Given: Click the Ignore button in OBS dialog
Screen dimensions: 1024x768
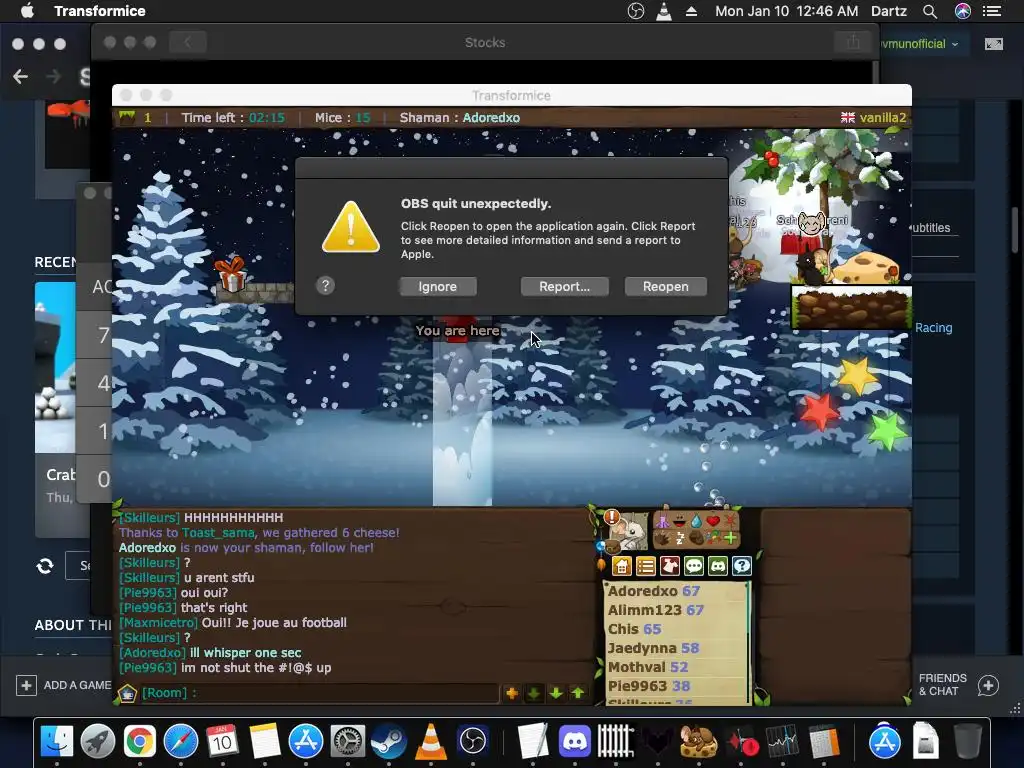Looking at the screenshot, I should (438, 287).
